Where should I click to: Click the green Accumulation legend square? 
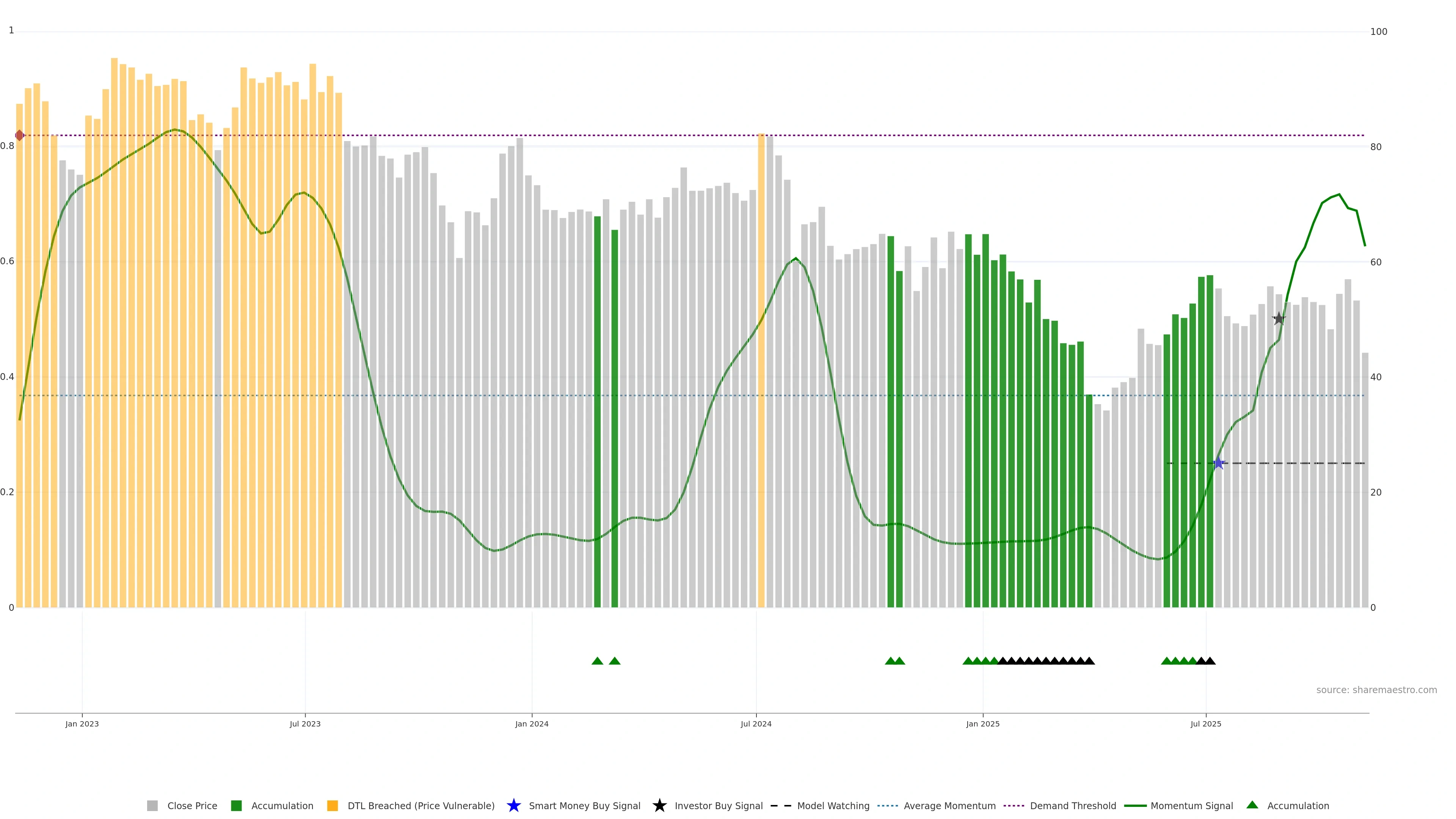coord(236,805)
